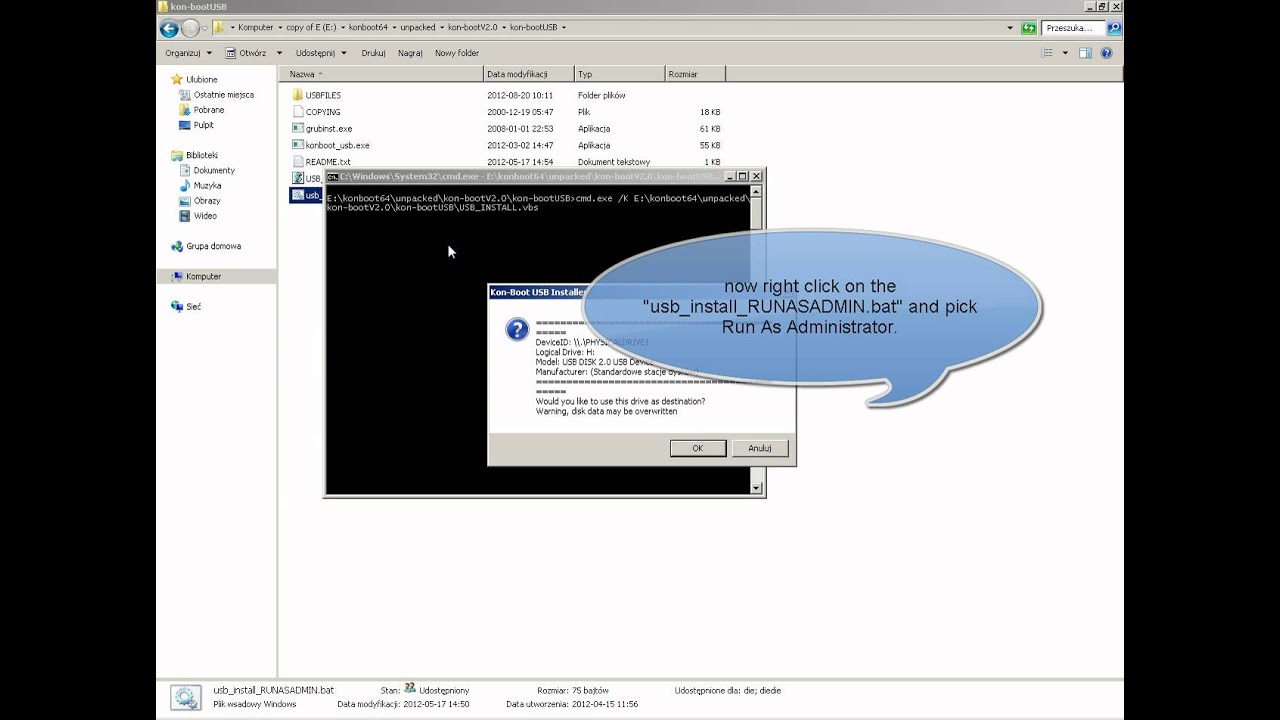Open Explorer help question mark icon

click(1107, 53)
